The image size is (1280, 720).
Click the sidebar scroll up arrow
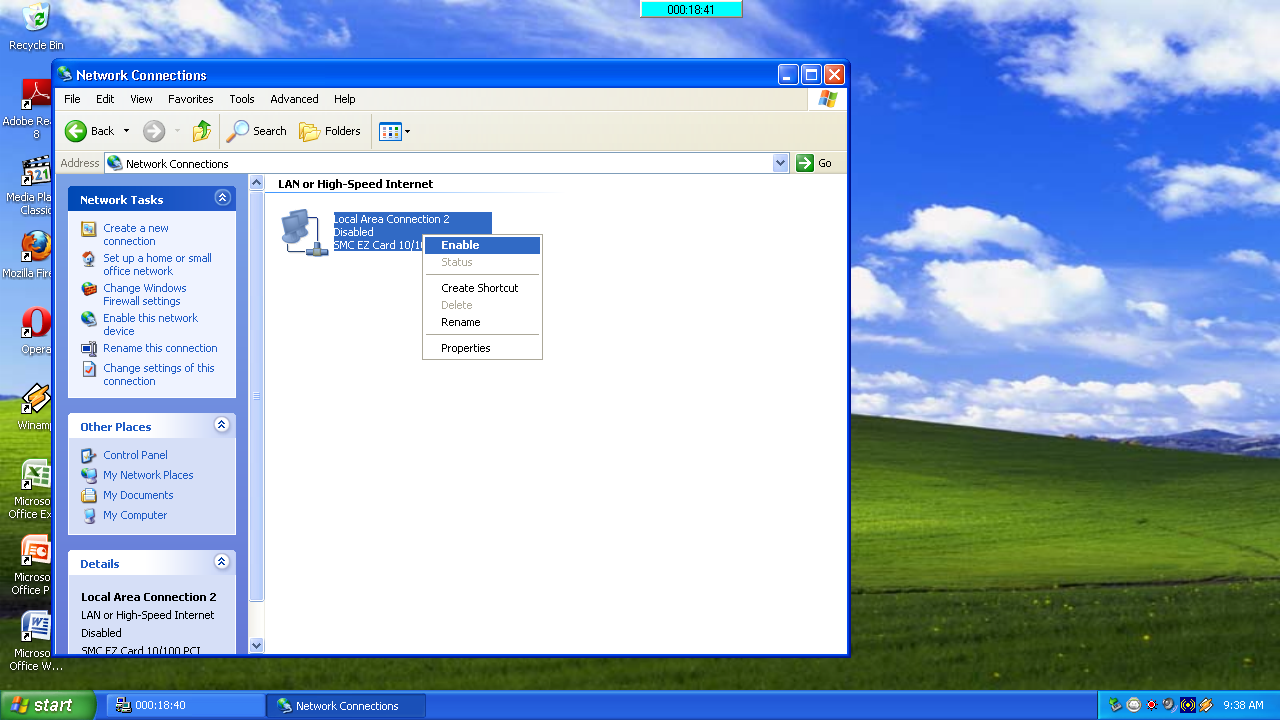coord(256,183)
